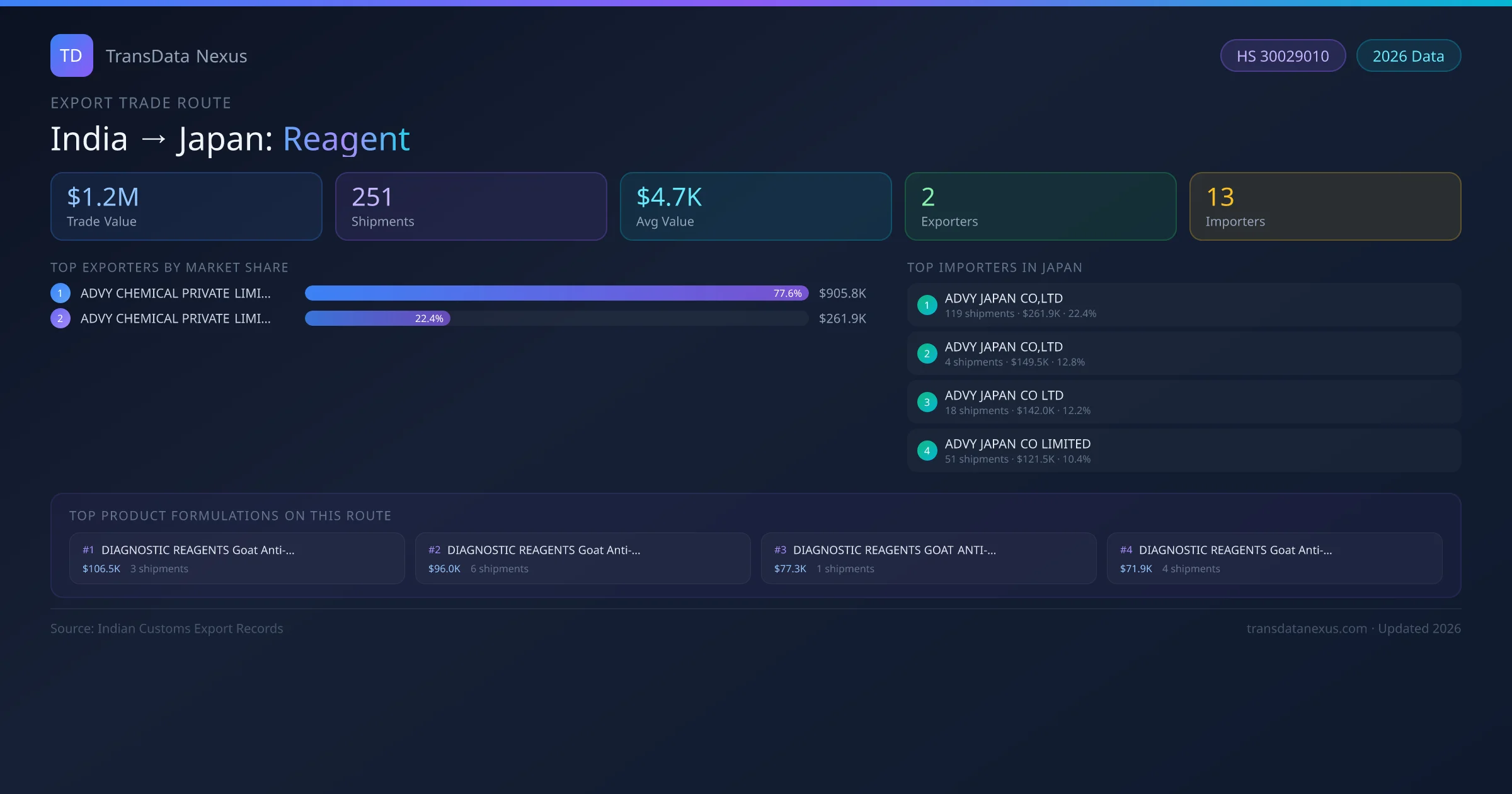Click the 77.6% market share bar
The height and width of the screenshot is (794, 1512).
pyautogui.click(x=556, y=293)
